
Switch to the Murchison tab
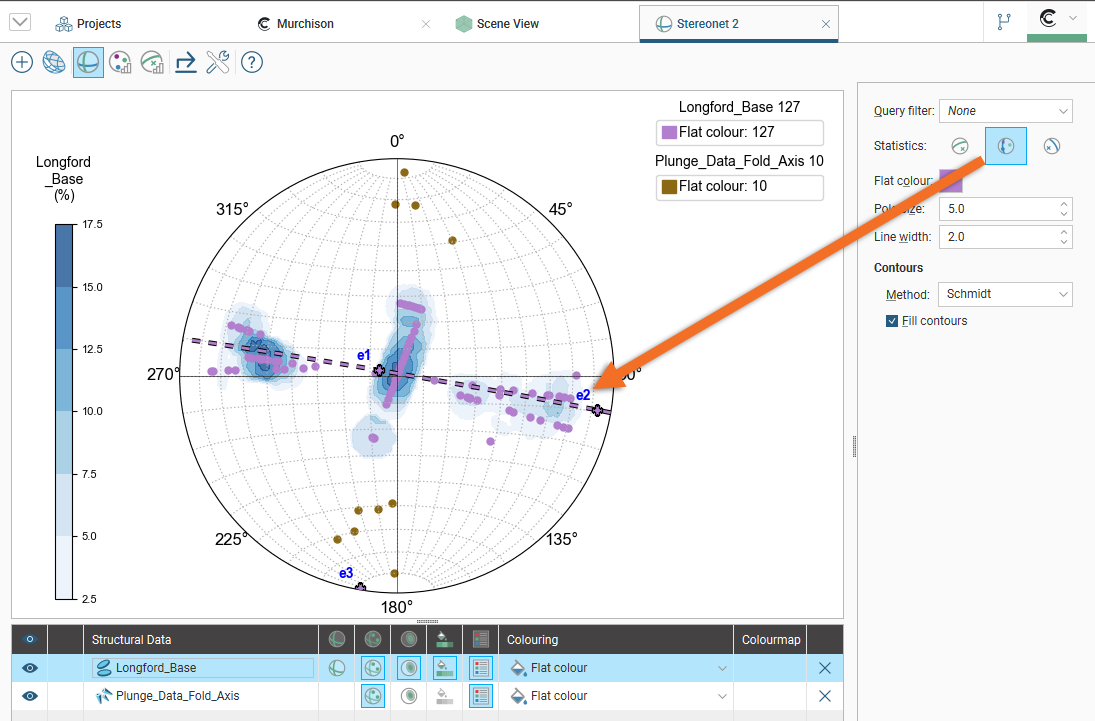296,24
